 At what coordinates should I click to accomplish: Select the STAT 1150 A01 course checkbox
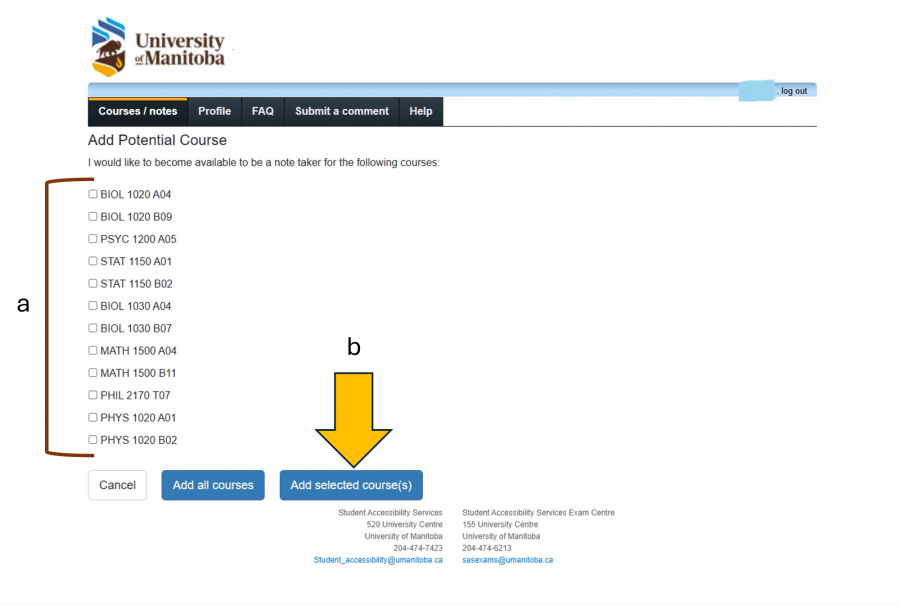pos(92,261)
